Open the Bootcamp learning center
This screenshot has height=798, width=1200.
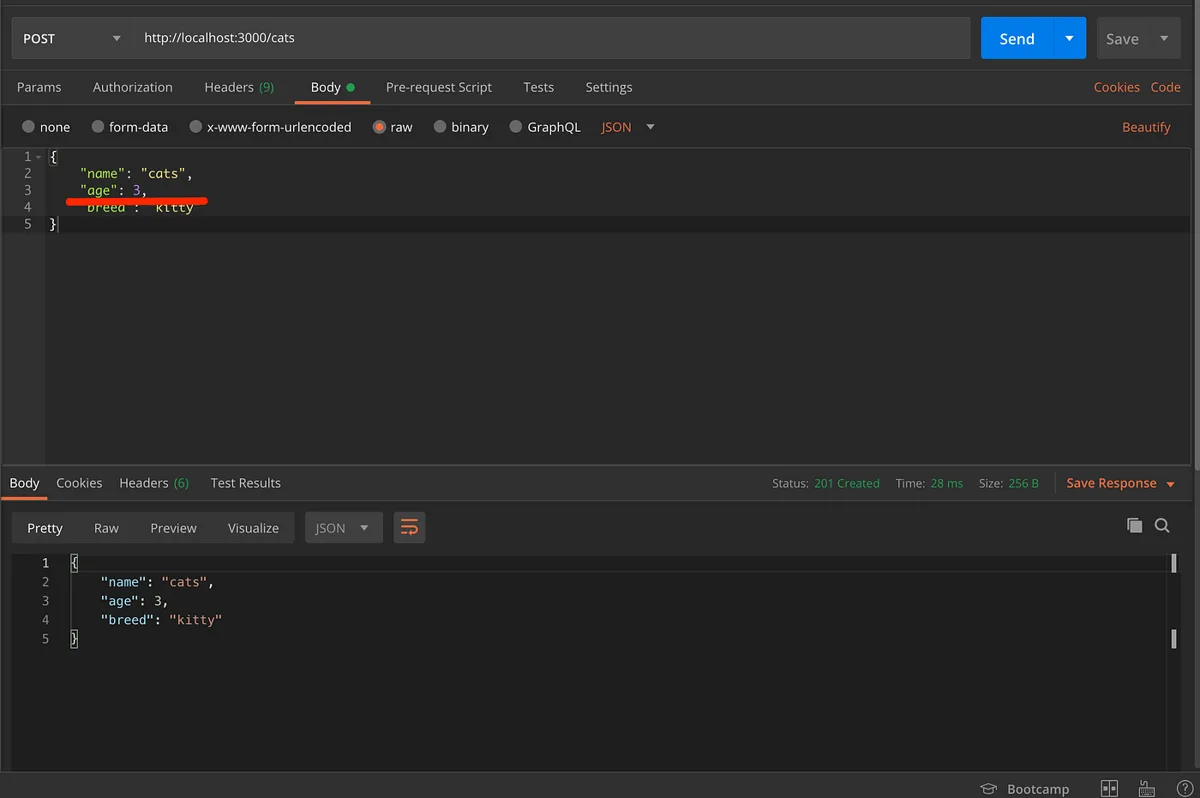[x=1025, y=788]
